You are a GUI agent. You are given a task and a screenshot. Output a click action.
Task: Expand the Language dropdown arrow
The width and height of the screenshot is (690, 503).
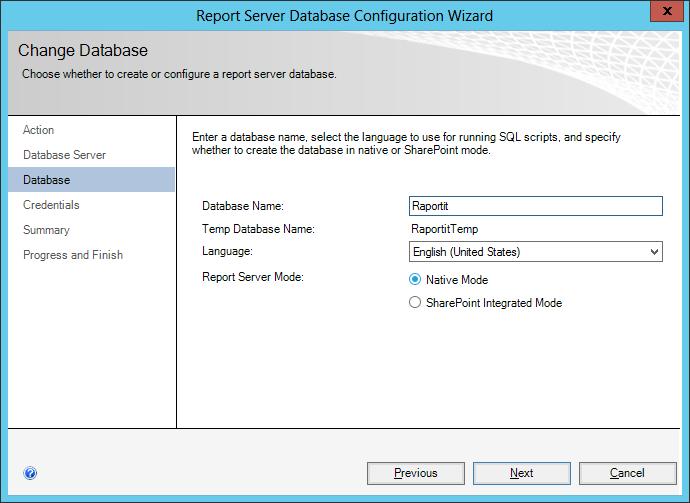pyautogui.click(x=654, y=252)
